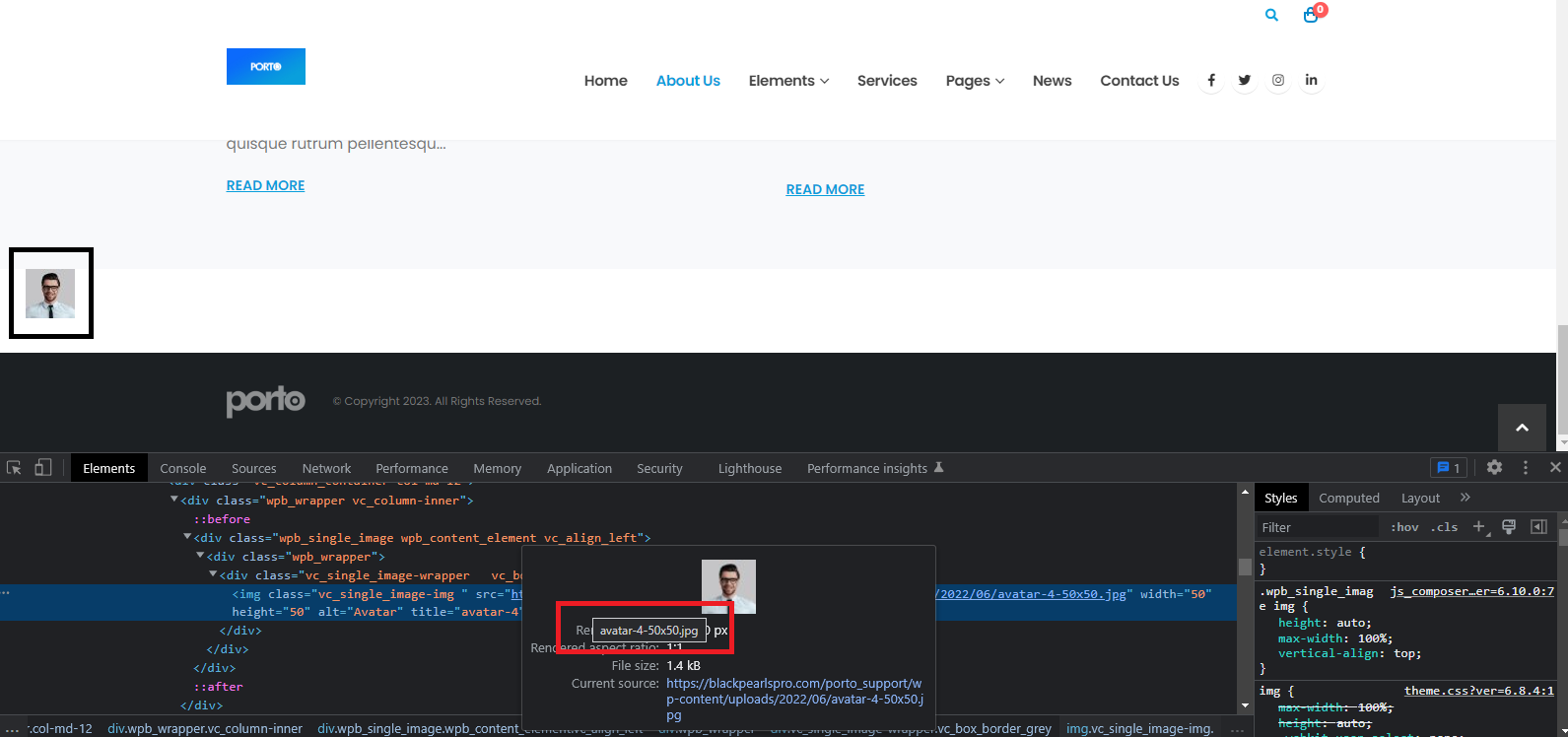Switch to the Application tab
This screenshot has width=1568, height=737.
(579, 468)
